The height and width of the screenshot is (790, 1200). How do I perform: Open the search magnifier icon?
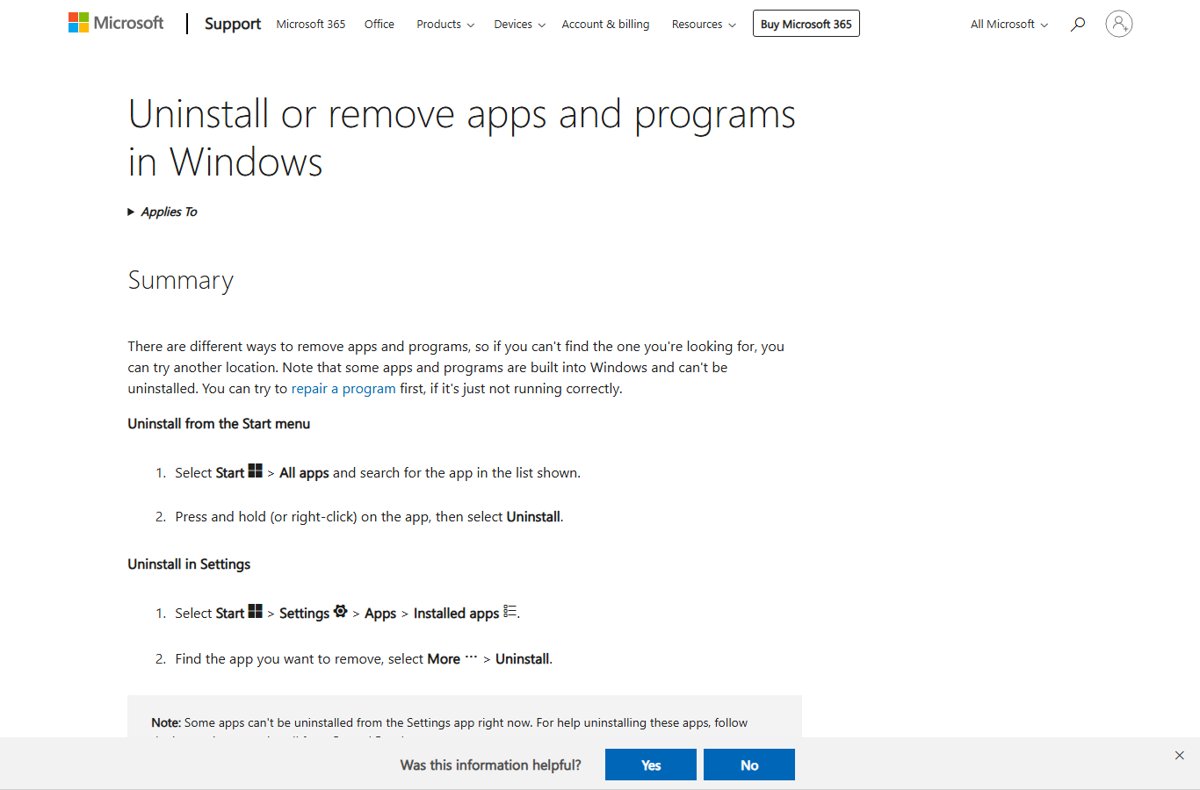1077,24
